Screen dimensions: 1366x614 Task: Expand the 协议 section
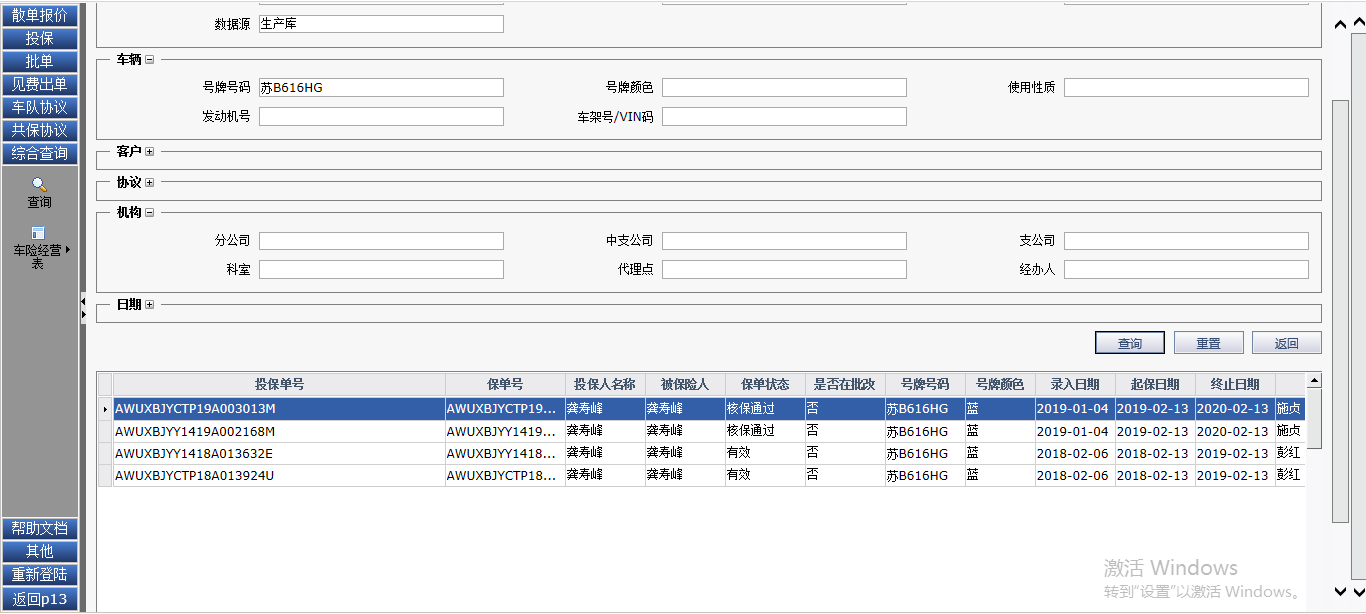tap(150, 183)
